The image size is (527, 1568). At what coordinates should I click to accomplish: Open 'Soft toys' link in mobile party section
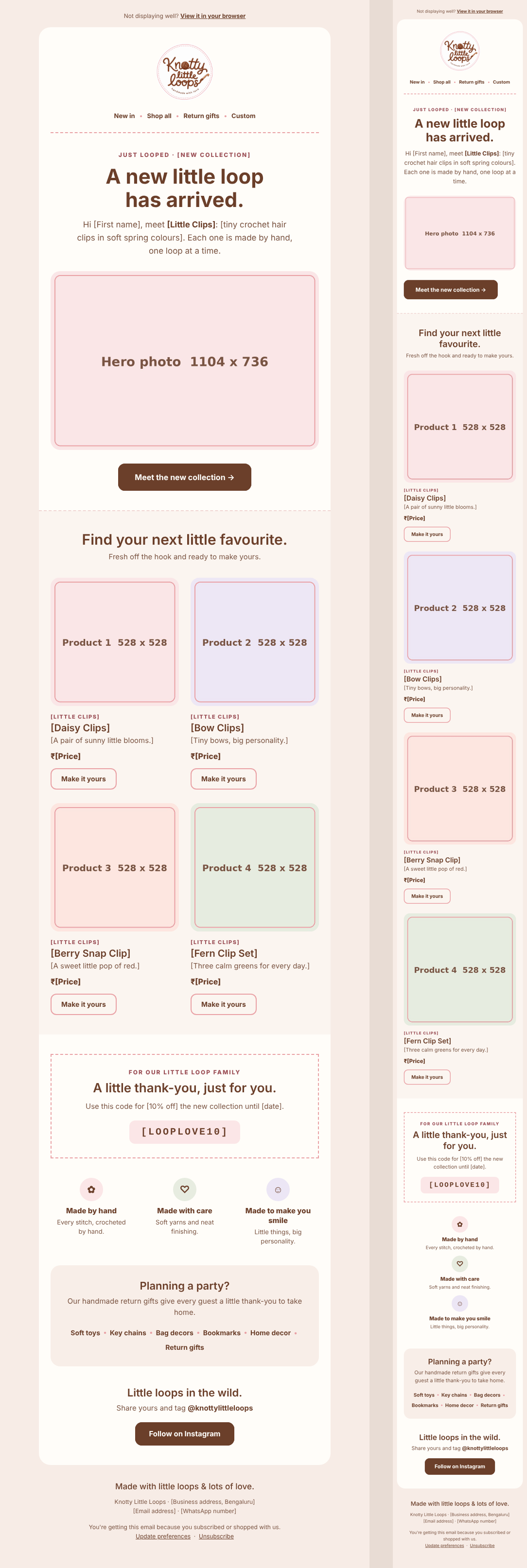click(x=424, y=1395)
